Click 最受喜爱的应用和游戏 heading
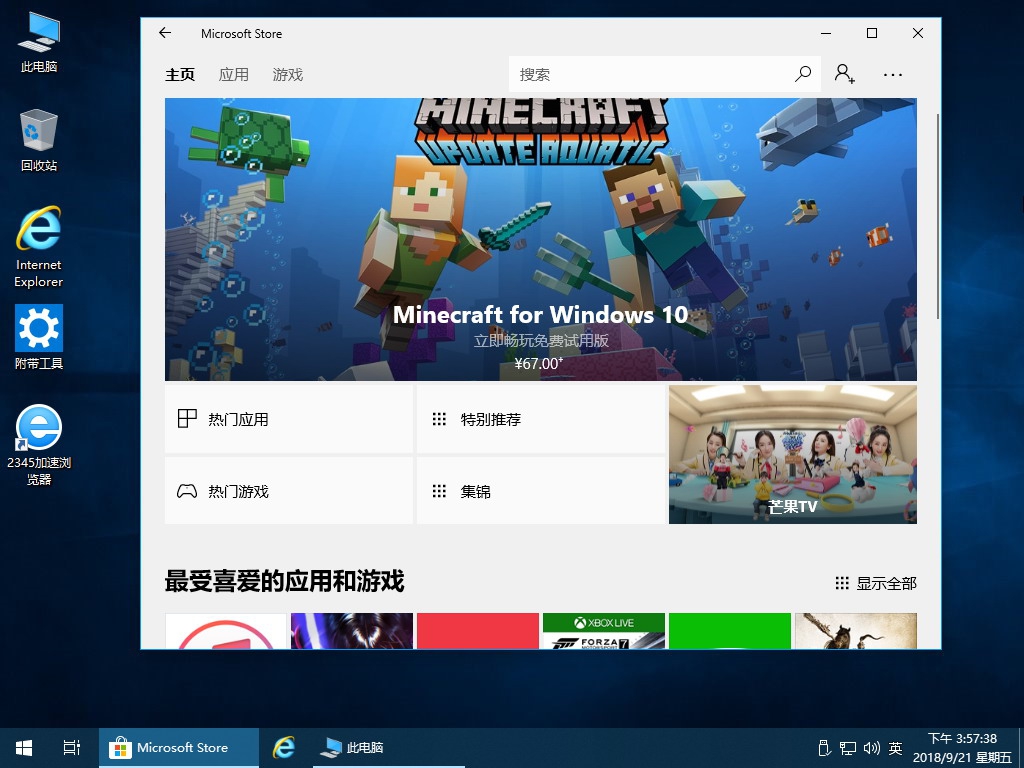The image size is (1024, 768). click(x=285, y=581)
